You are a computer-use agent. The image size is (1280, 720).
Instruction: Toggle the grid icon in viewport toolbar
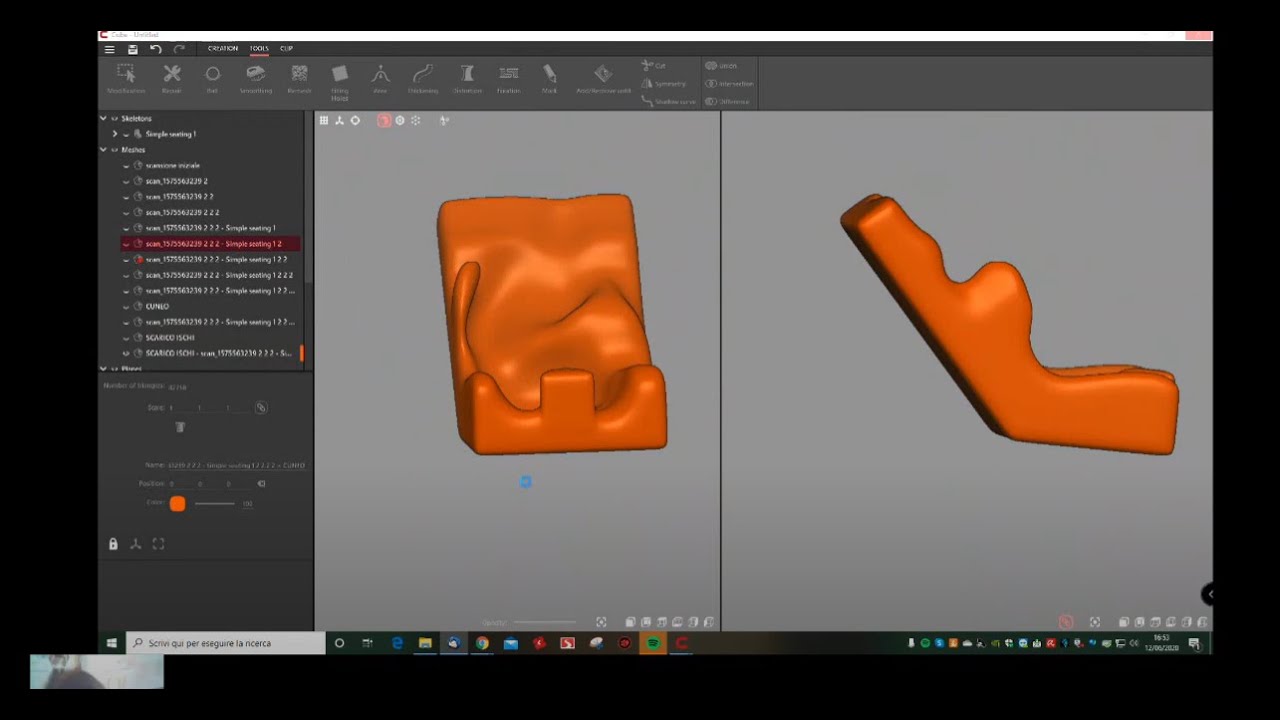(x=324, y=120)
